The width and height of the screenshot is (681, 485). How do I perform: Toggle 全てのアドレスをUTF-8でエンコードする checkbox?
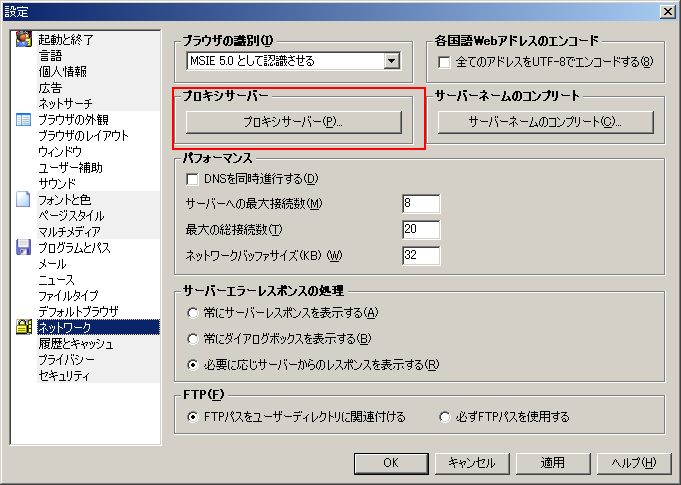click(x=445, y=62)
